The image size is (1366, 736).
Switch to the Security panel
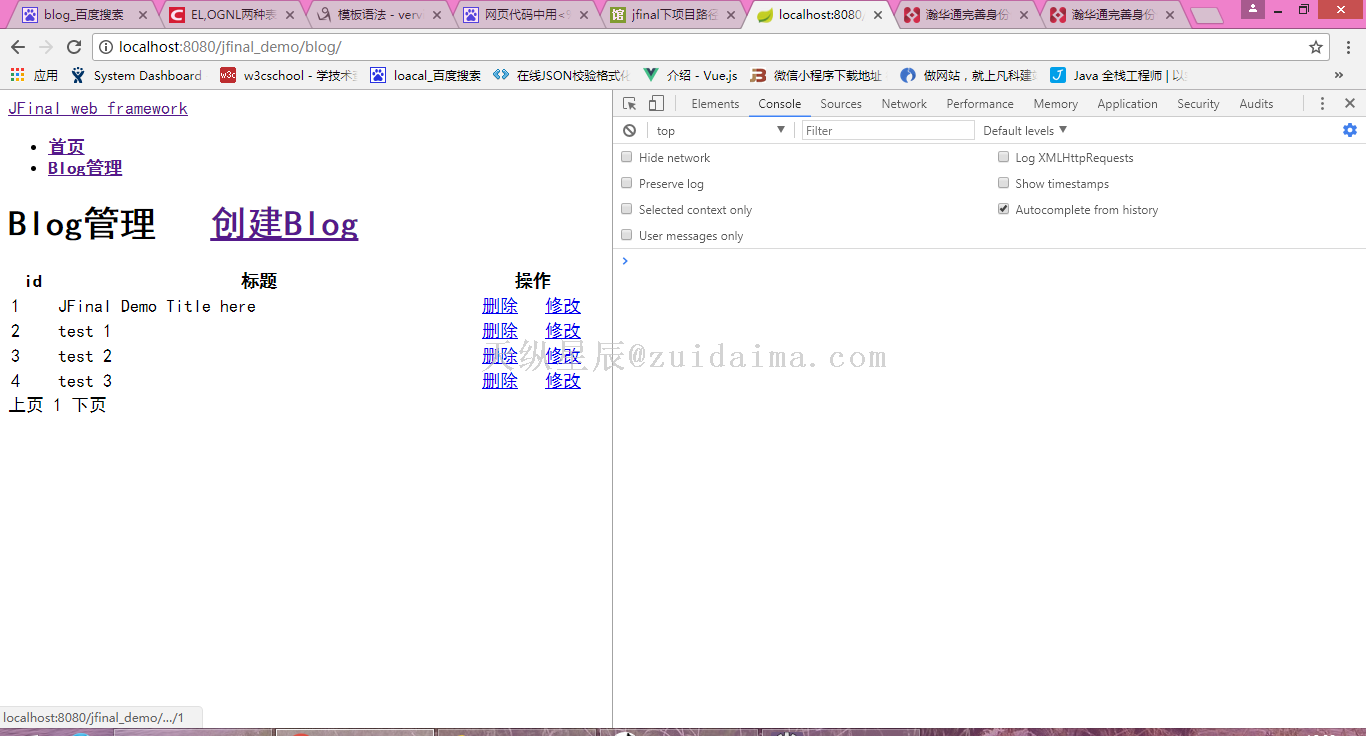tap(1198, 104)
